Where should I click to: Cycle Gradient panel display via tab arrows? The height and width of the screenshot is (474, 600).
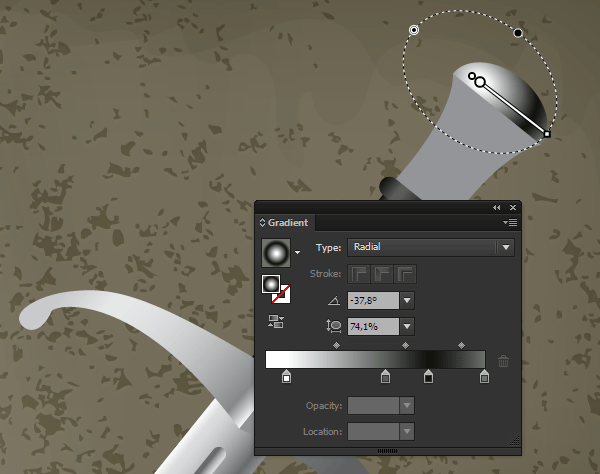tap(262, 223)
